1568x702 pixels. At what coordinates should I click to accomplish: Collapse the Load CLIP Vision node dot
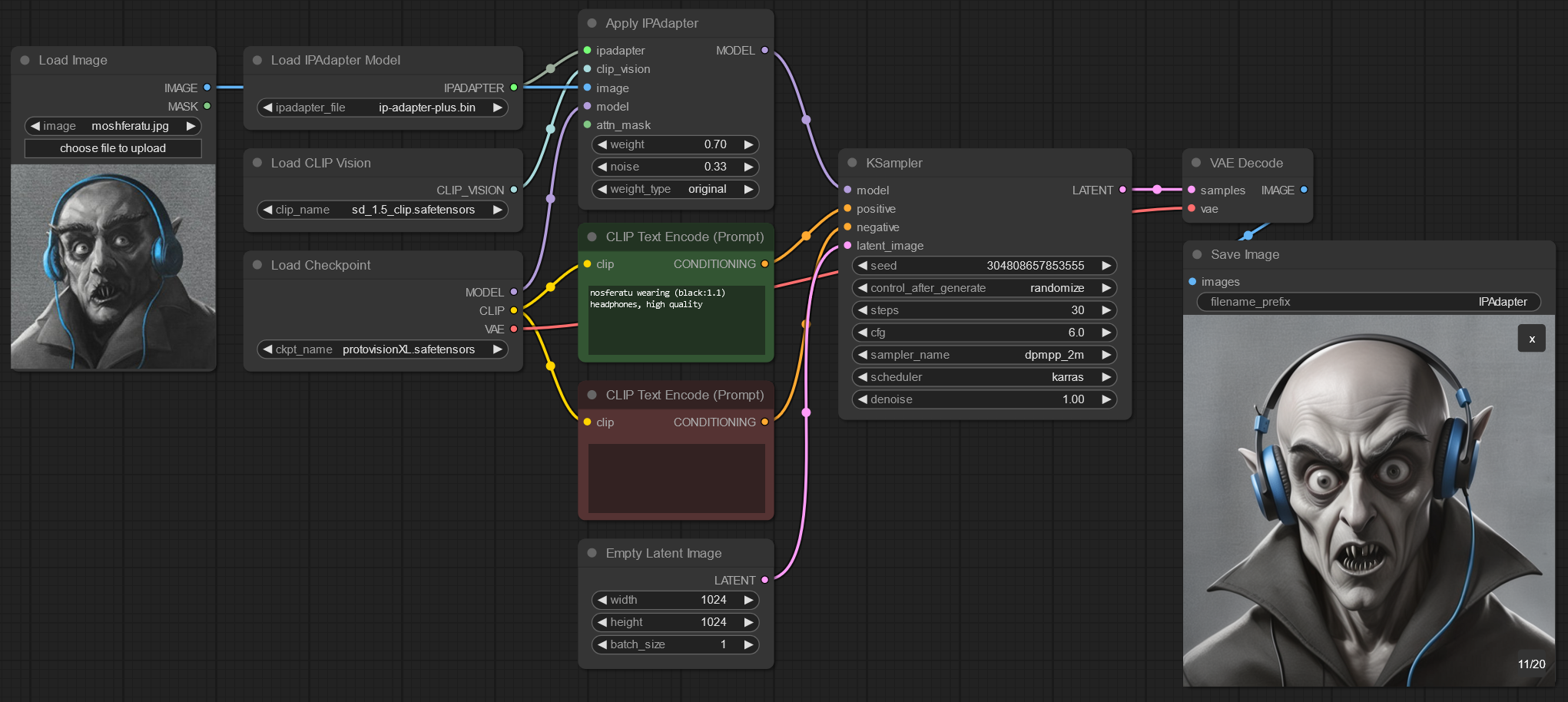tap(257, 163)
